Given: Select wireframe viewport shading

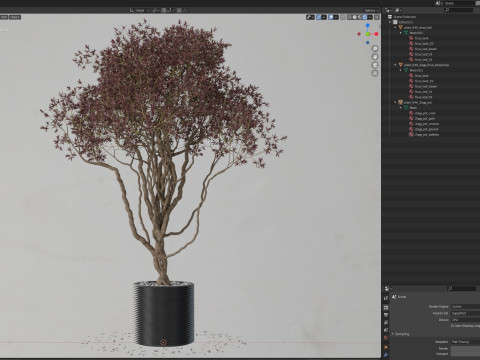Looking at the screenshot, I should point(350,17).
